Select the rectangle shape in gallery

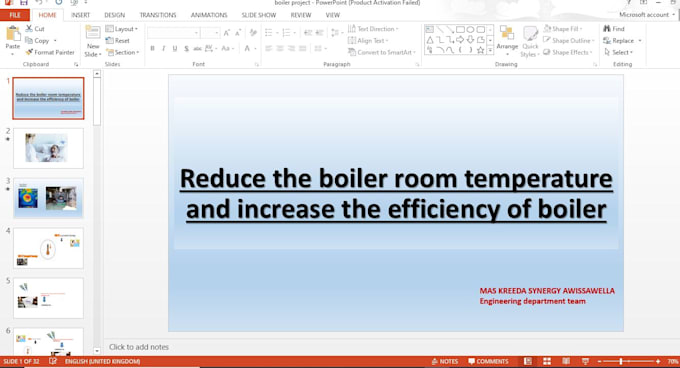pos(460,29)
